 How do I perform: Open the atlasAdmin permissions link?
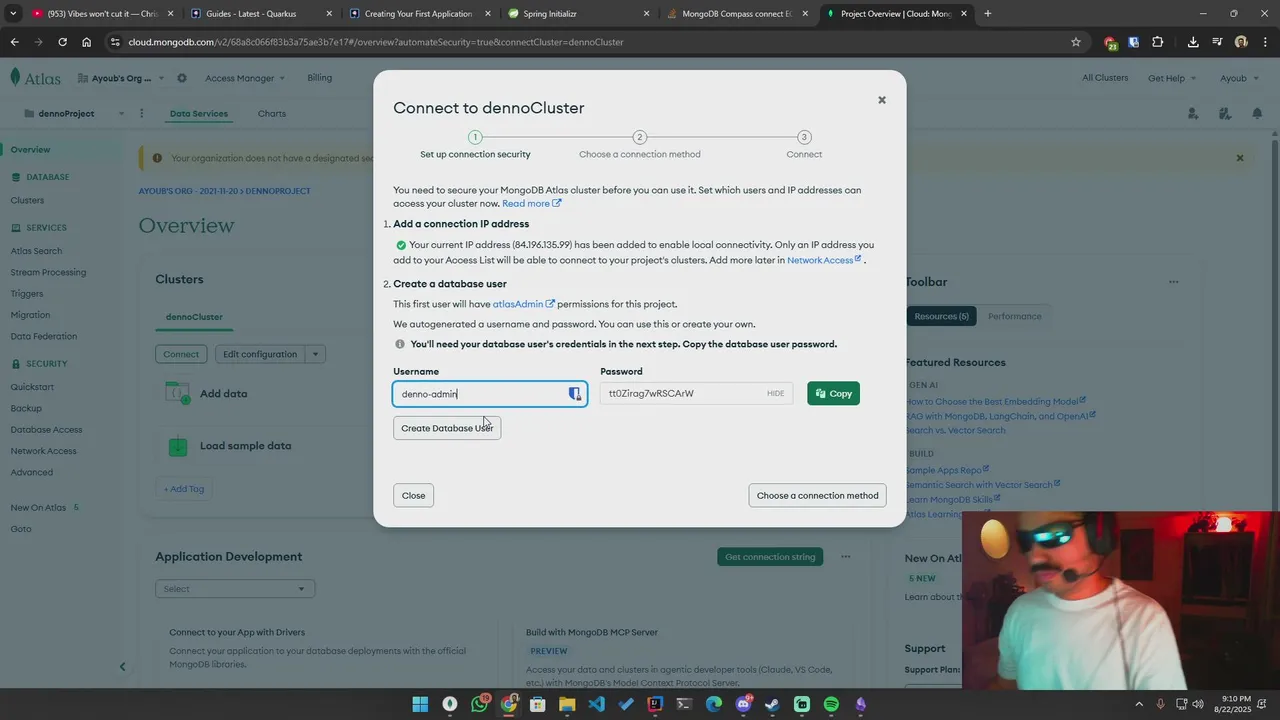click(x=523, y=304)
